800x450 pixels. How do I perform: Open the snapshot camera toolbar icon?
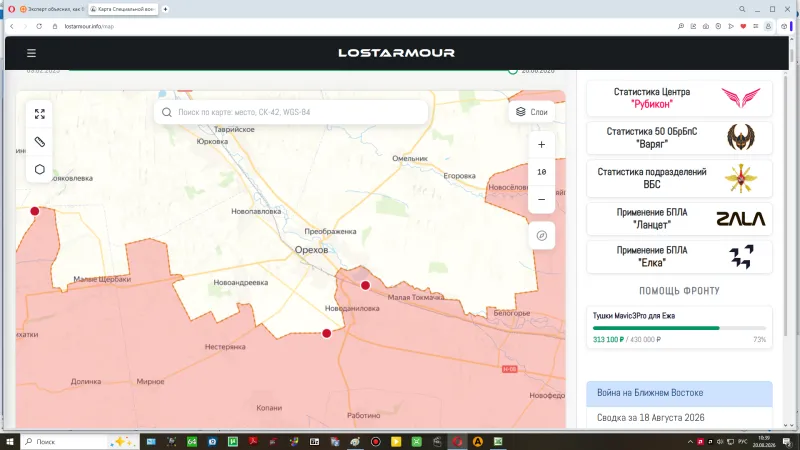706,26
